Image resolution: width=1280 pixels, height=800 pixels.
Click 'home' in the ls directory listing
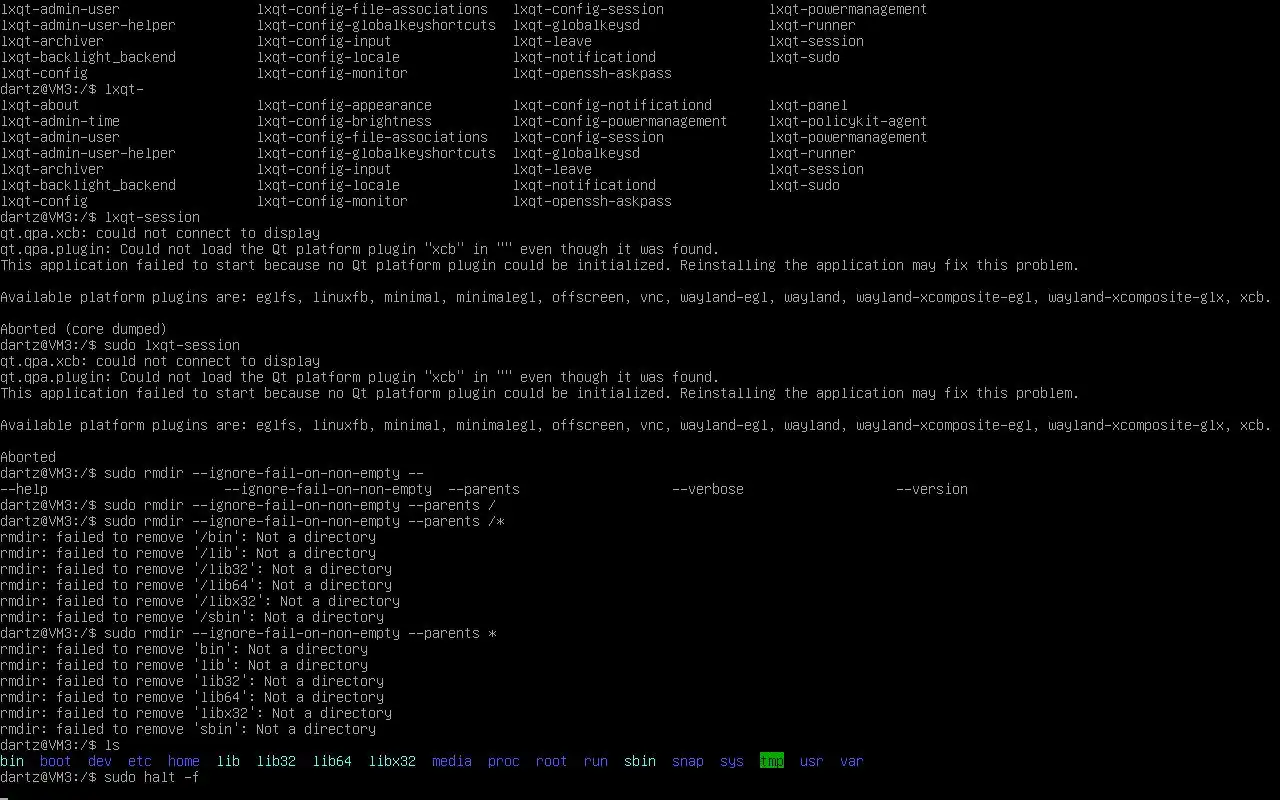click(x=184, y=761)
